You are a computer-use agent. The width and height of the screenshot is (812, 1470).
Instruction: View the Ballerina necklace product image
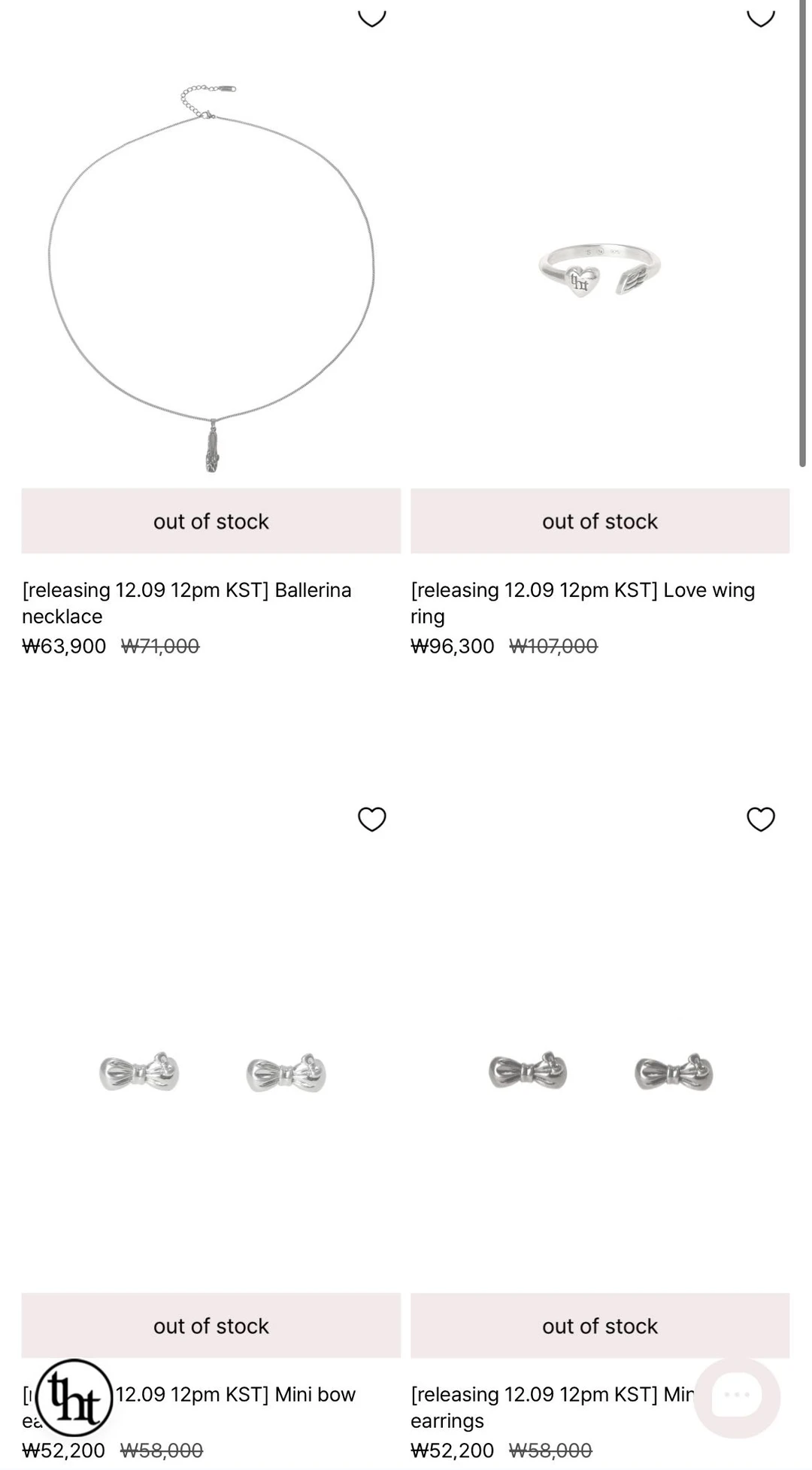click(211, 278)
